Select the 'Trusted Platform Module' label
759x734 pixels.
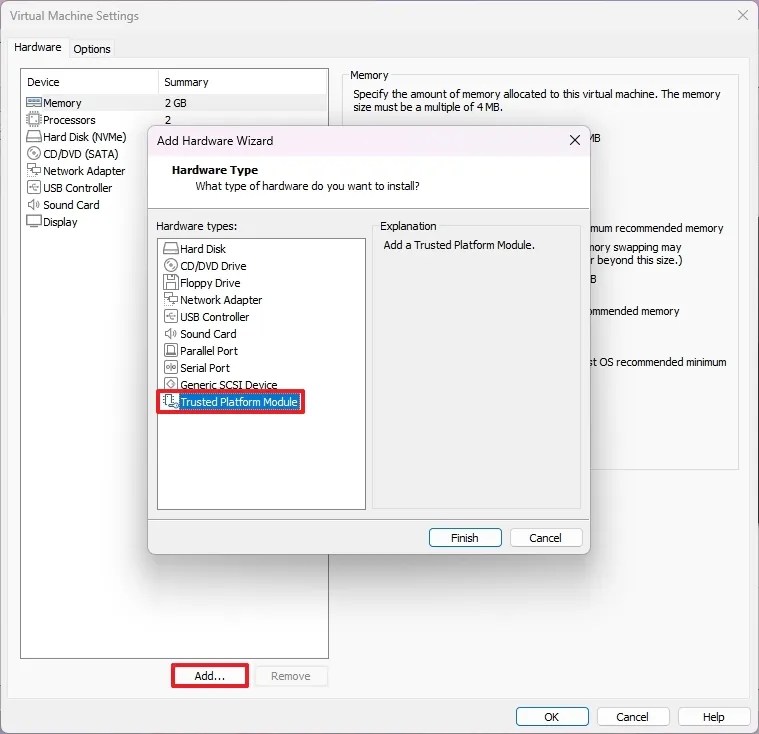point(239,402)
